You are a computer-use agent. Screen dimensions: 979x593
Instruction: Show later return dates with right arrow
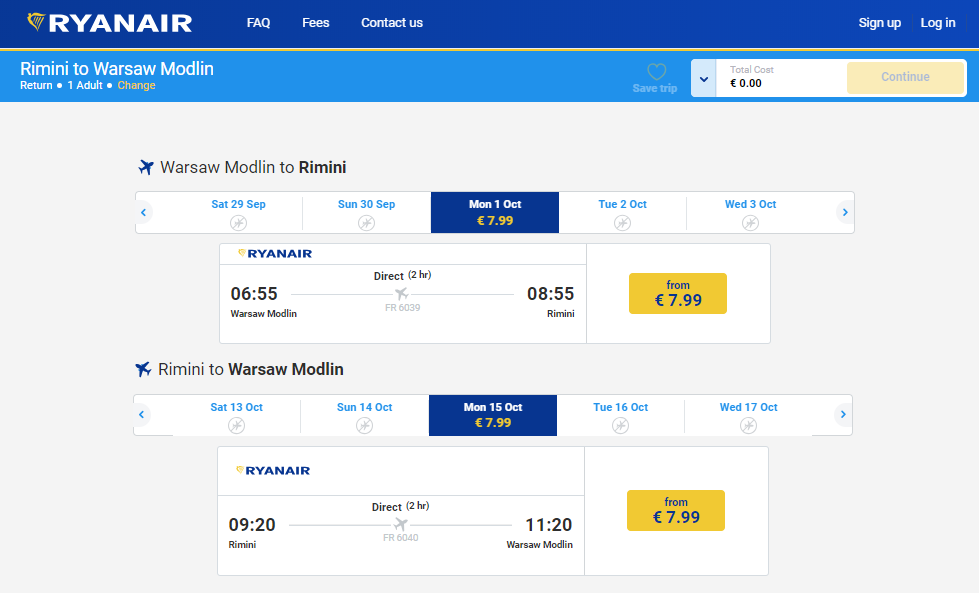tap(843, 414)
